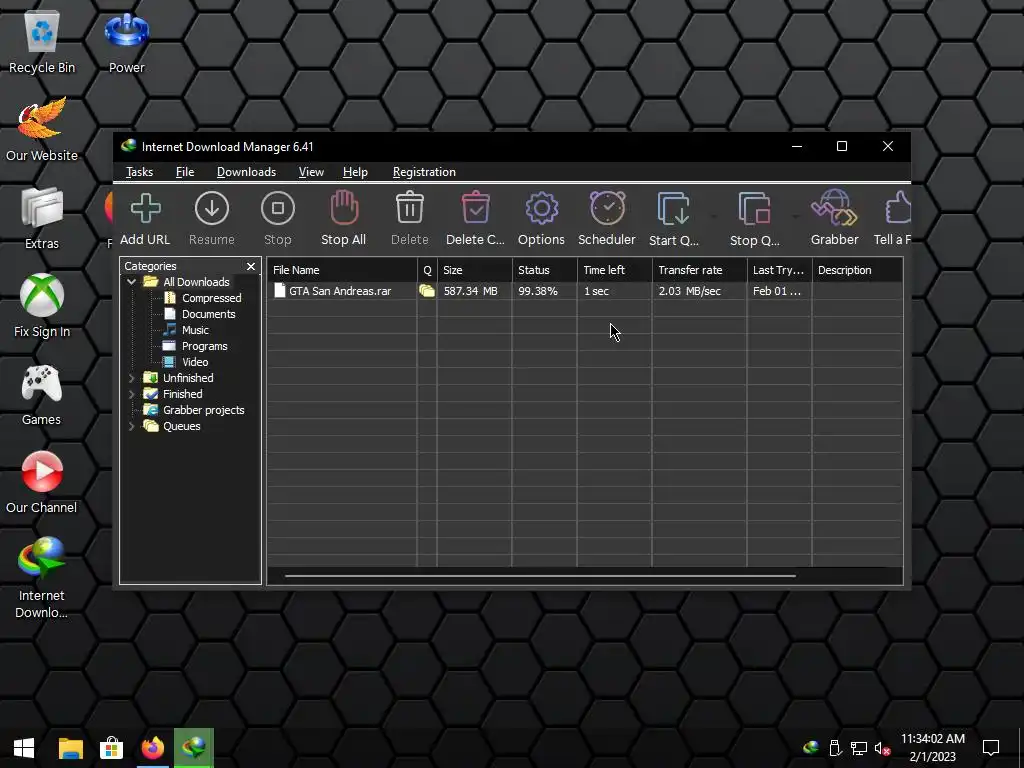Select the Programs category
The width and height of the screenshot is (1024, 768).
[x=204, y=346]
